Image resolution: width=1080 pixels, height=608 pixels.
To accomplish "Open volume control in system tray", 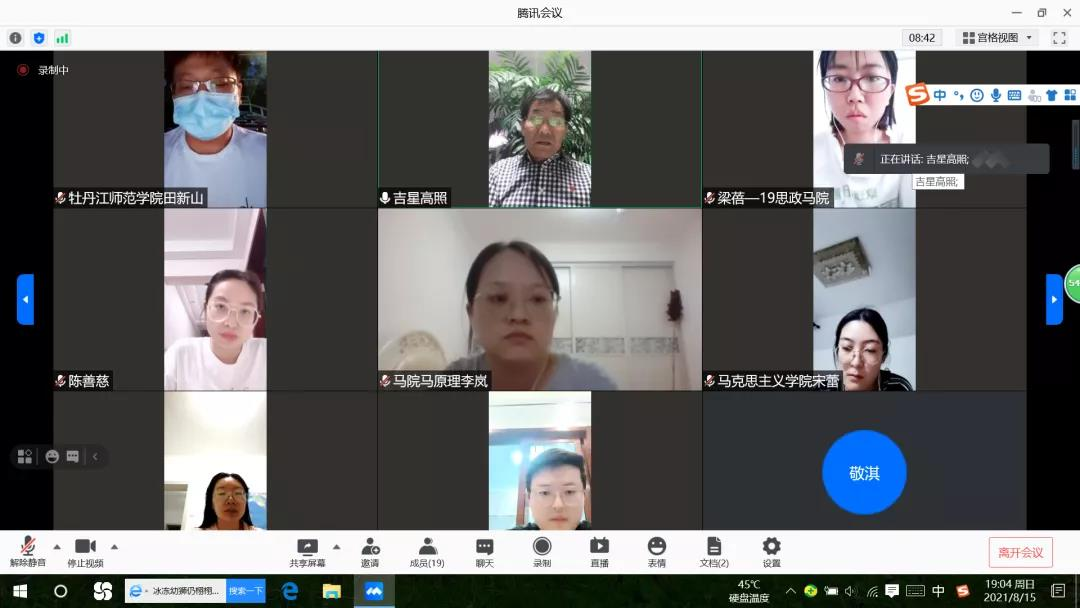I will (851, 591).
